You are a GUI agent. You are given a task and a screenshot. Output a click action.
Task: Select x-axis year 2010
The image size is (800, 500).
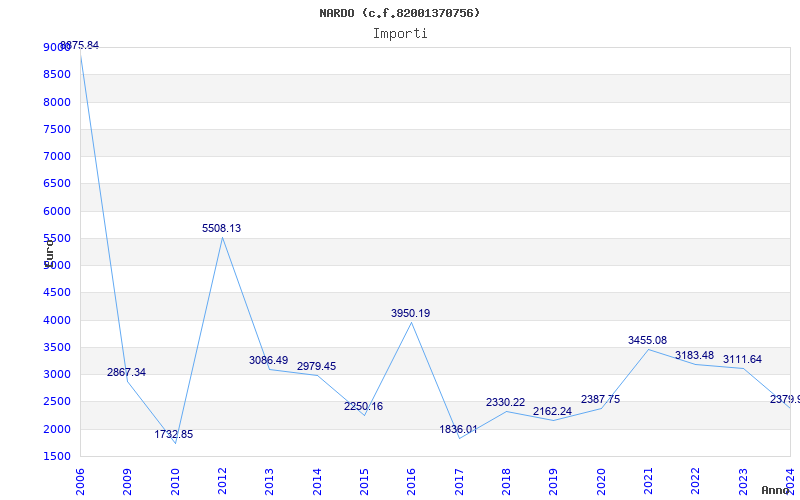pos(175,482)
